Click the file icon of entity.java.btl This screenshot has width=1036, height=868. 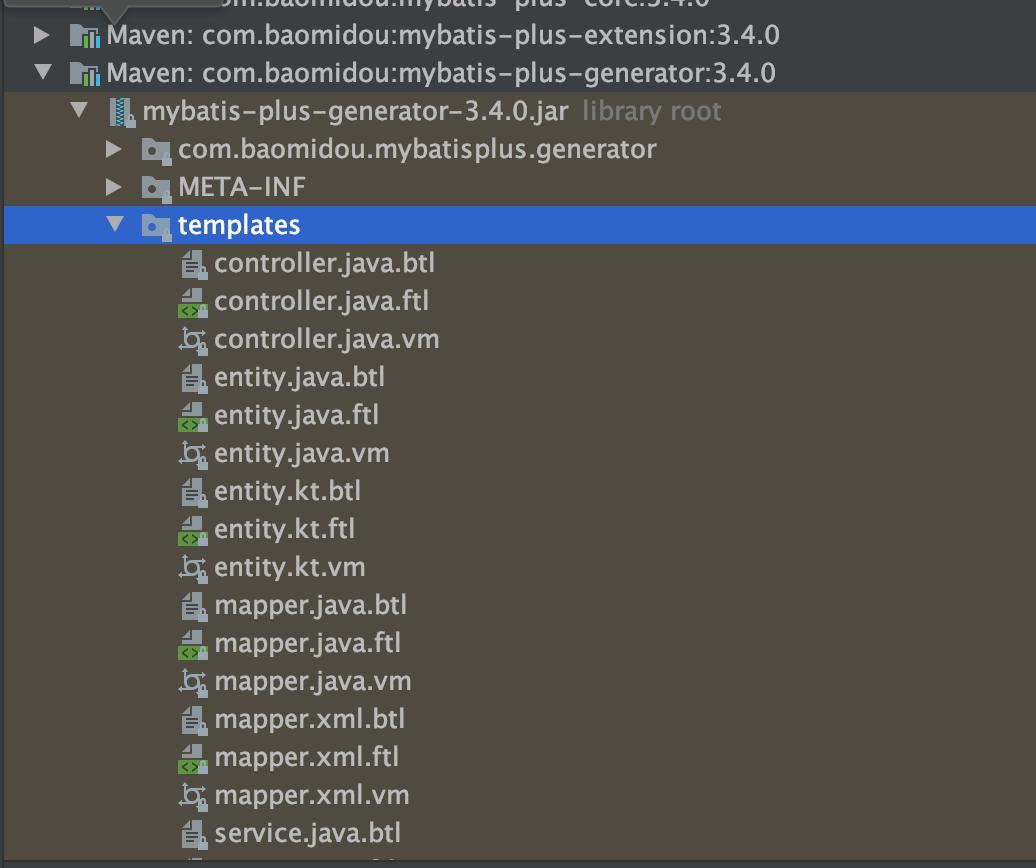point(194,379)
